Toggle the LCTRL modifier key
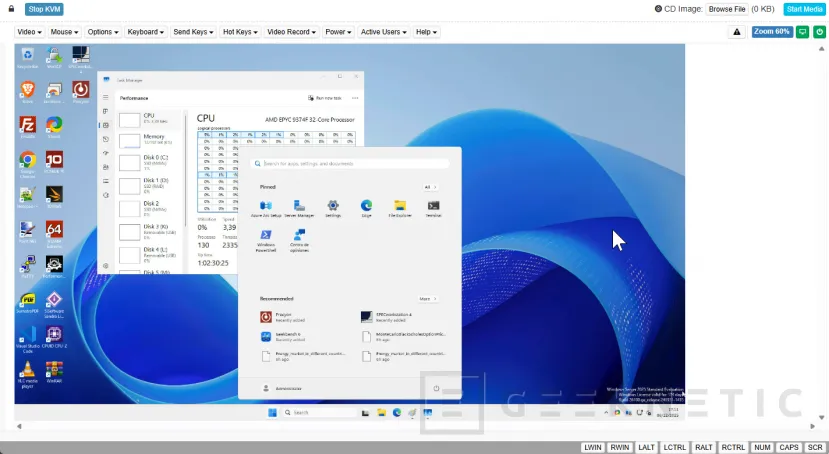The width and height of the screenshot is (829, 454). pyautogui.click(x=675, y=447)
